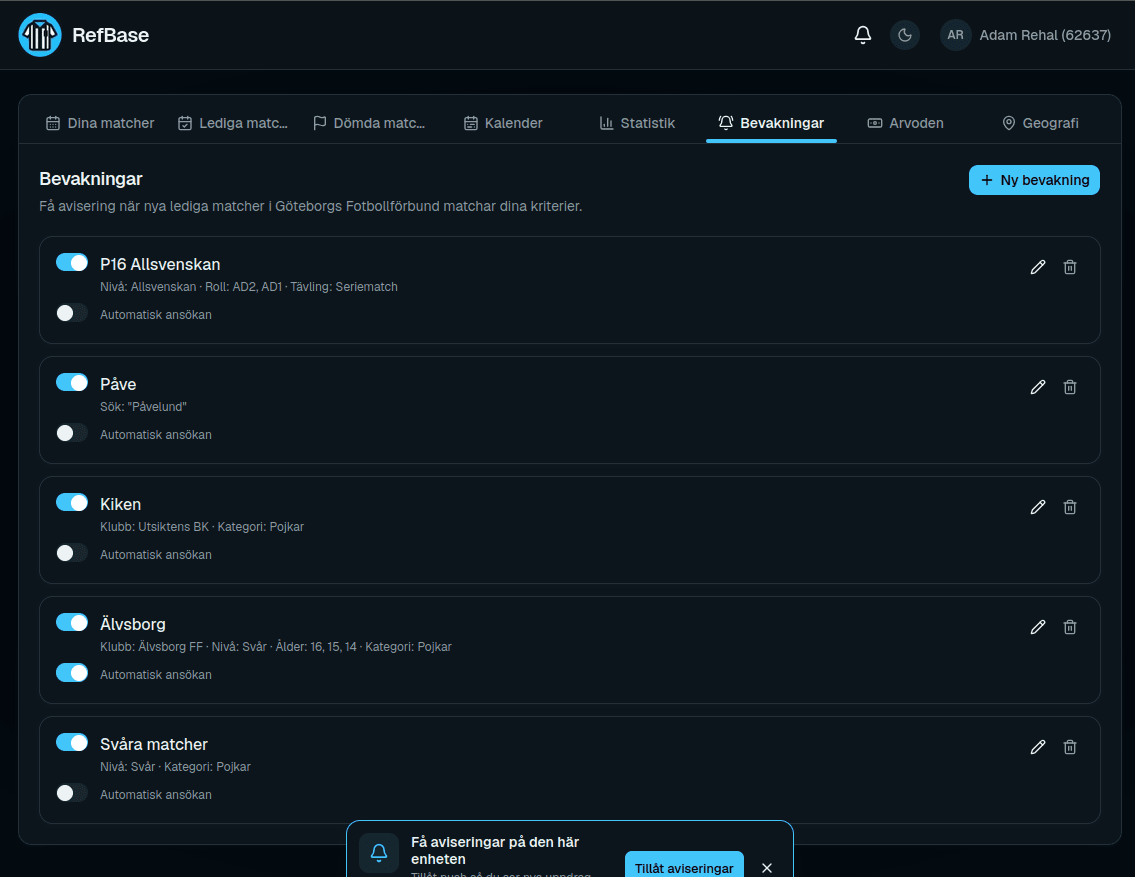Edit the P16 Allsvenskan watch with pencil
The image size is (1135, 877).
[x=1037, y=267]
